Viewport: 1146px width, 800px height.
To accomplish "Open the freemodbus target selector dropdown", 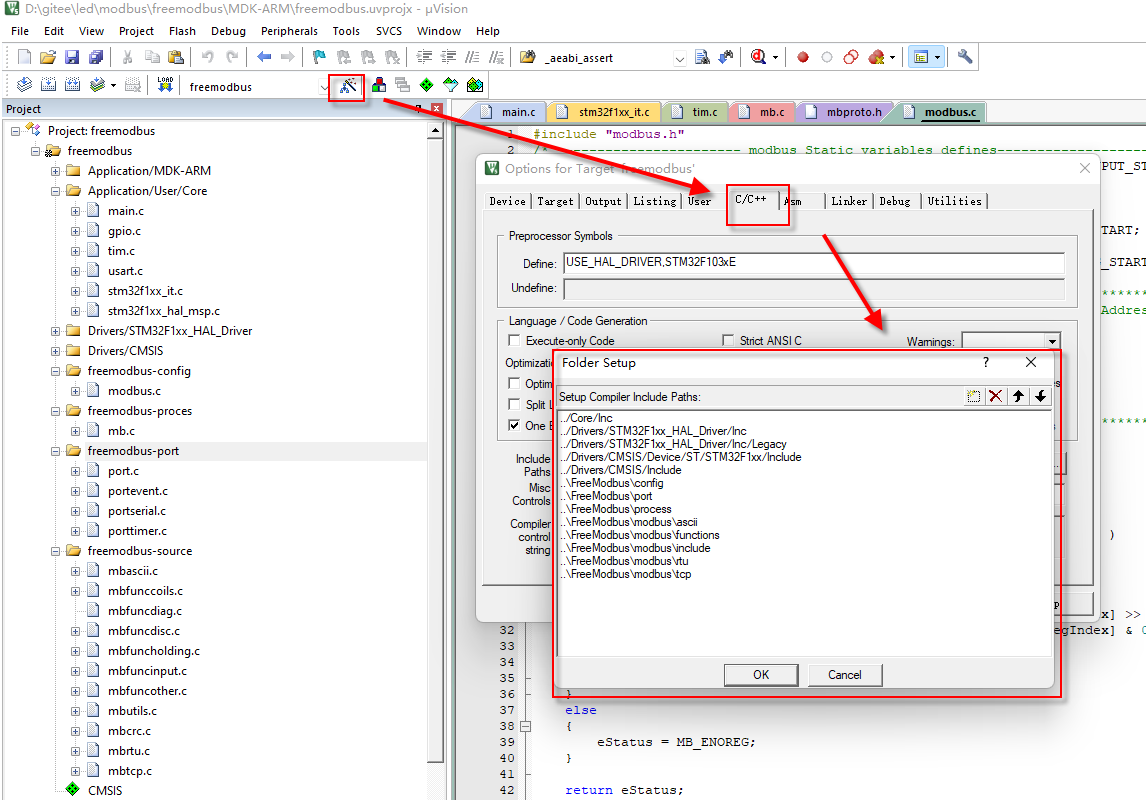I will pos(323,85).
